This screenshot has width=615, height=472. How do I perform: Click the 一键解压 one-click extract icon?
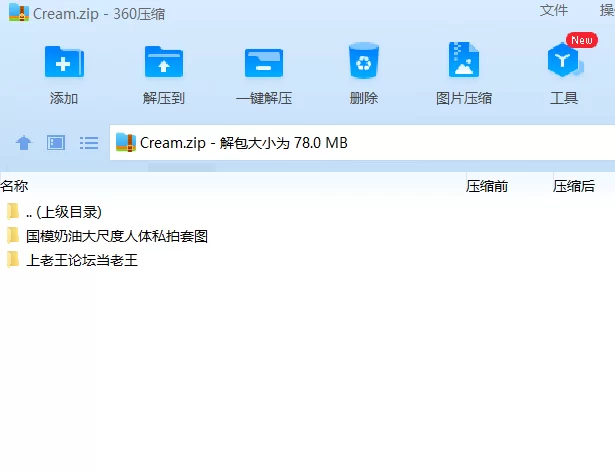[x=264, y=63]
